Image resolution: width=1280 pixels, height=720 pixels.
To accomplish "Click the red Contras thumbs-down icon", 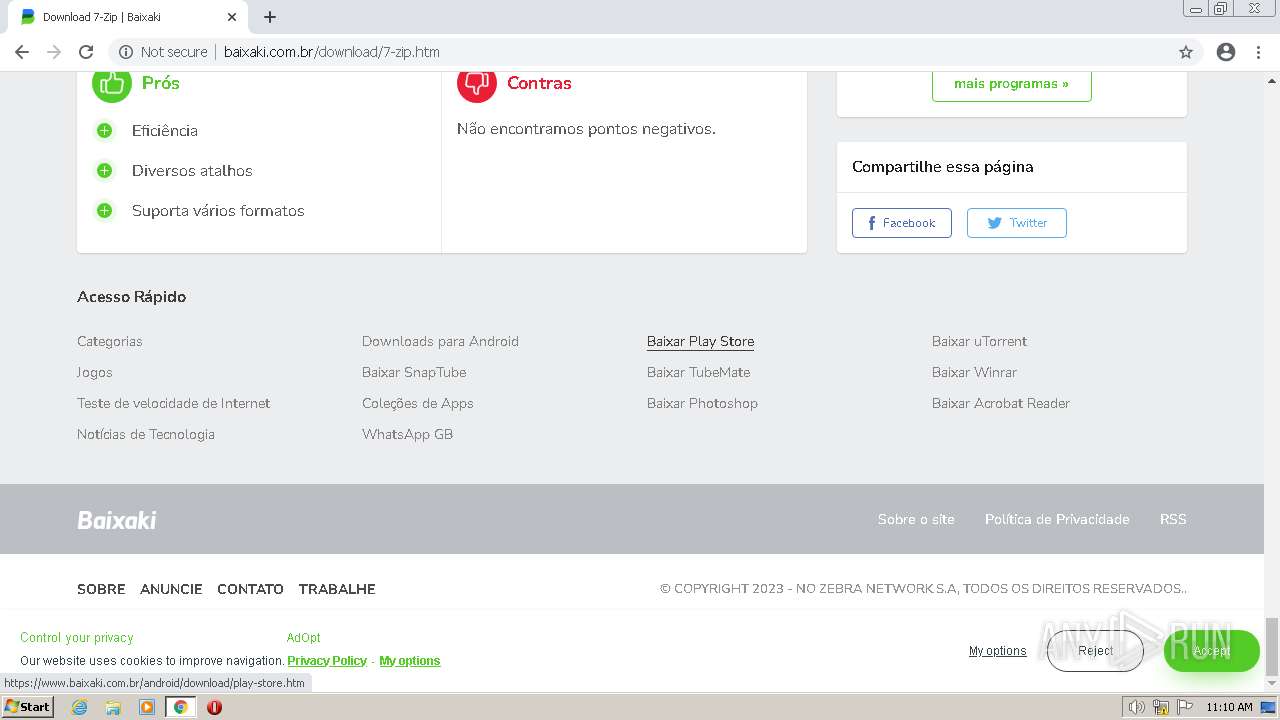I will (x=477, y=83).
